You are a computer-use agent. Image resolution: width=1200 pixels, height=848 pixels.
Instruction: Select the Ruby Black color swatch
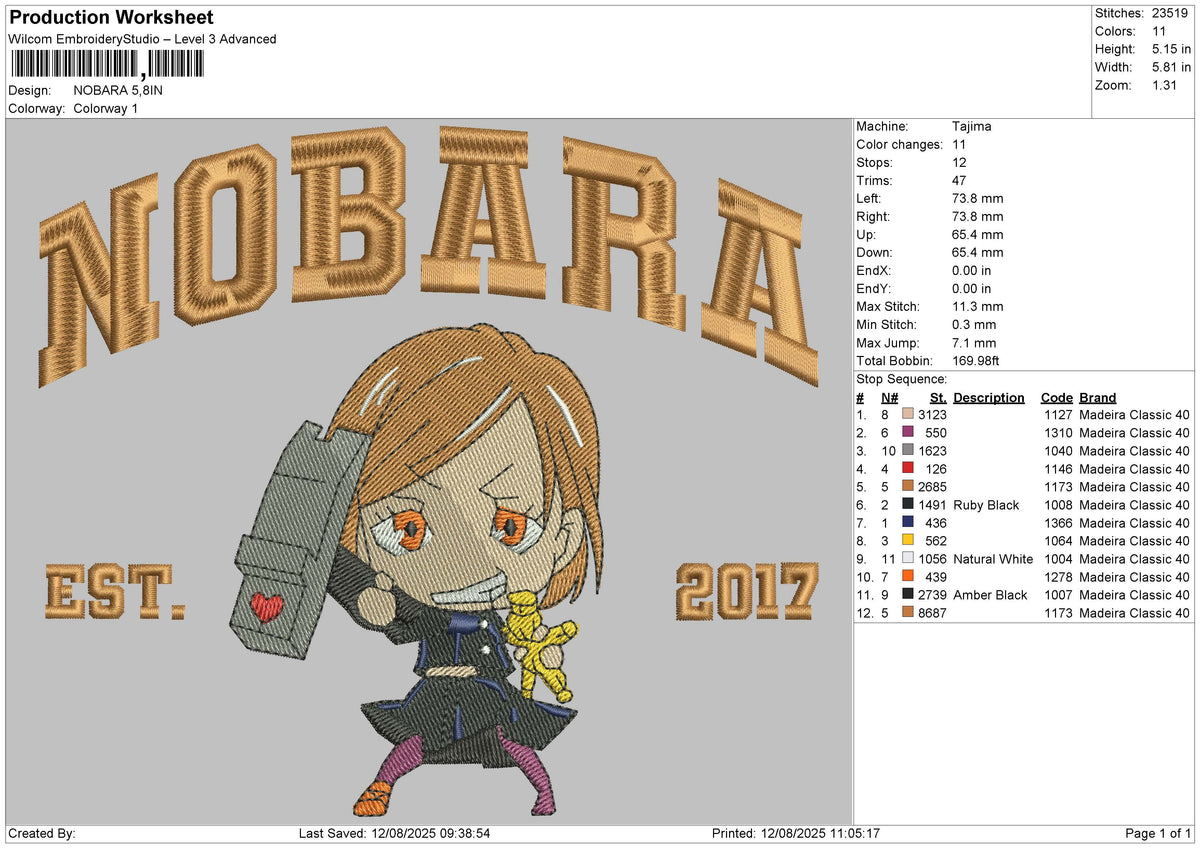pyautogui.click(x=907, y=504)
